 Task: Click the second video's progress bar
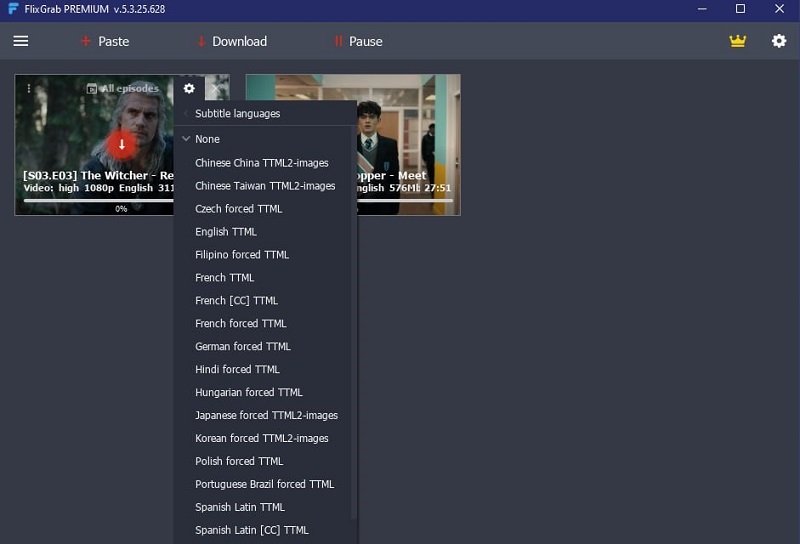[405, 201]
